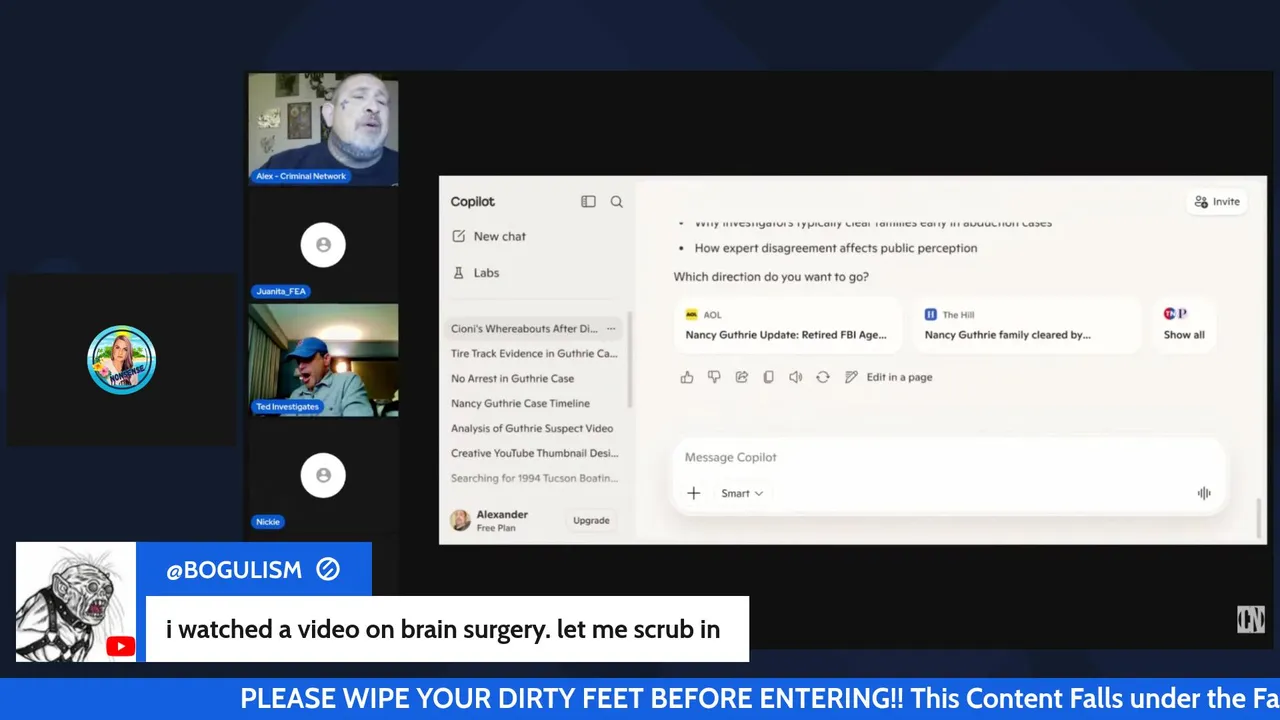
Task: Give thumbs up to the response
Action: click(x=687, y=377)
